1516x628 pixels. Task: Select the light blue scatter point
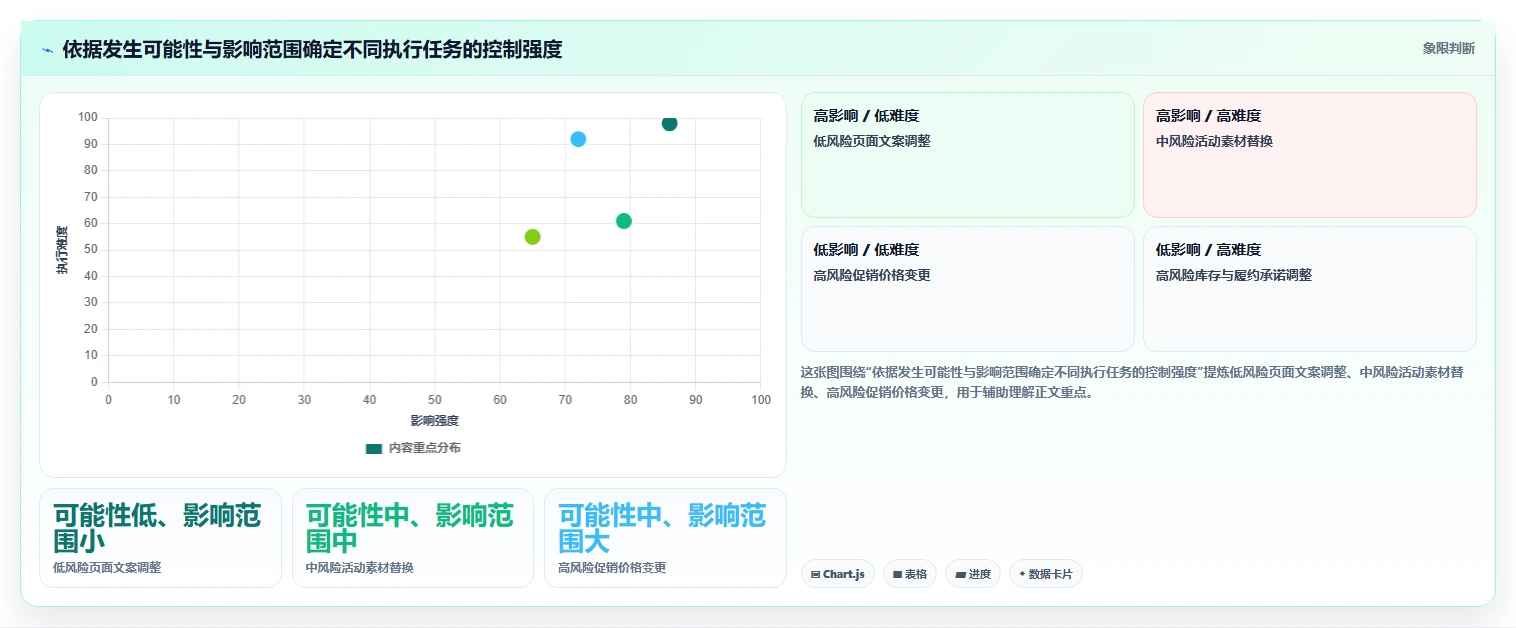click(578, 139)
